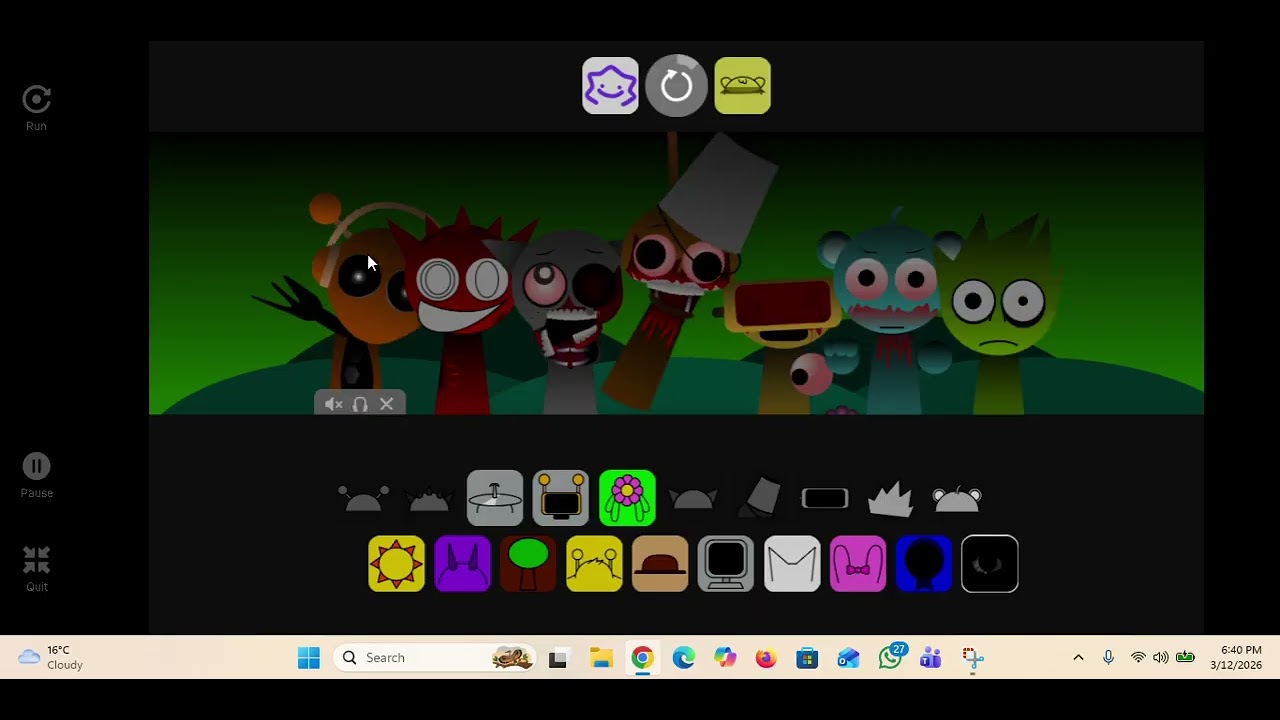The height and width of the screenshot is (720, 1280).
Task: Expand the hidden system tray icons
Action: coord(1078,657)
